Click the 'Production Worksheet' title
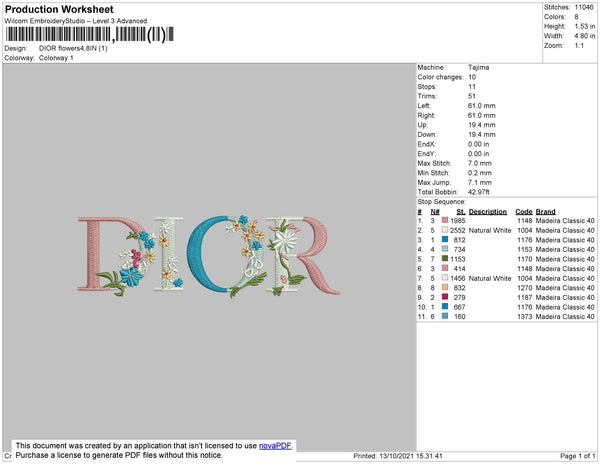 click(59, 9)
